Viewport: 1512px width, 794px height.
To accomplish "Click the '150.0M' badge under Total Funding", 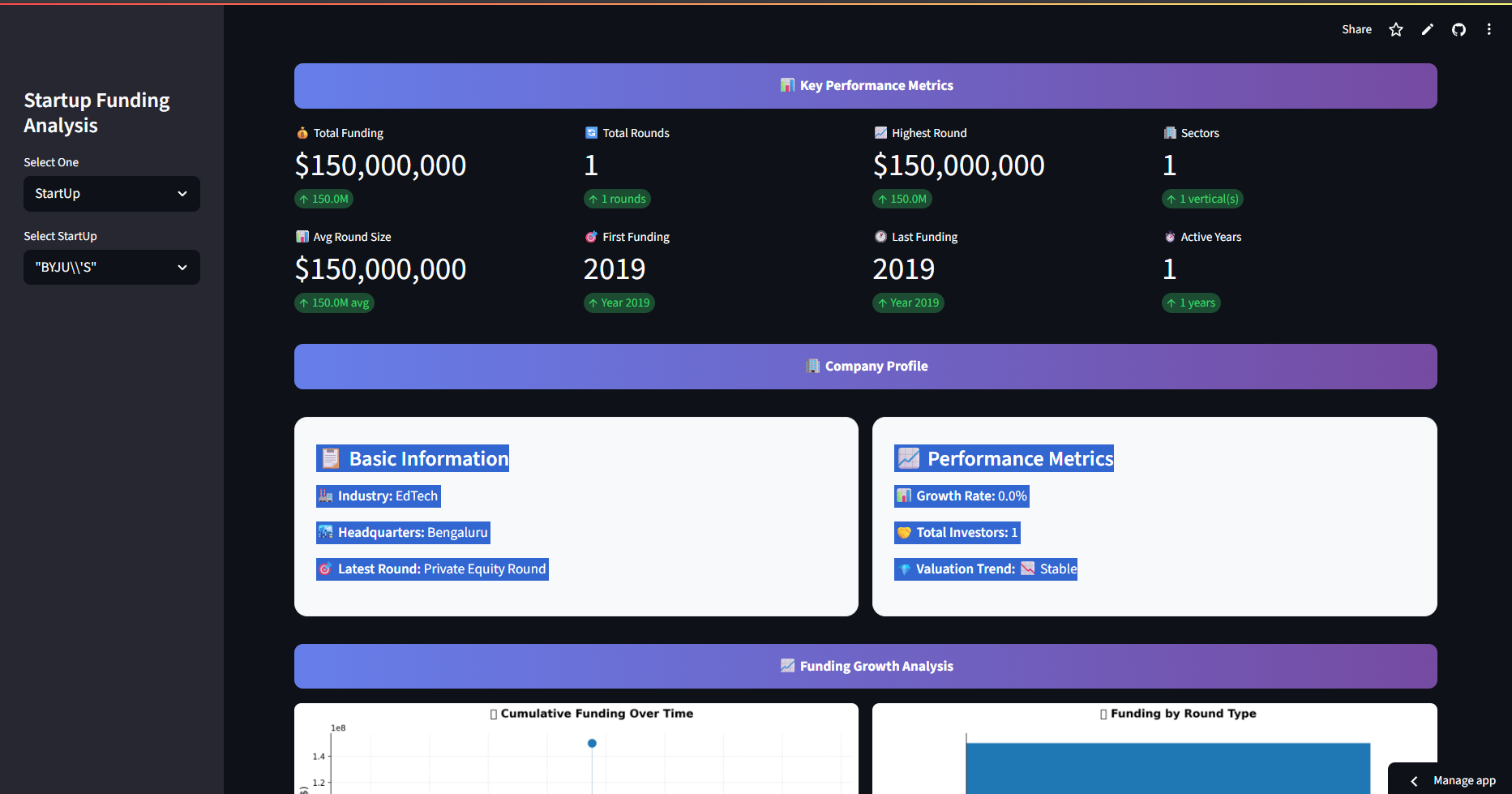I will pos(323,199).
